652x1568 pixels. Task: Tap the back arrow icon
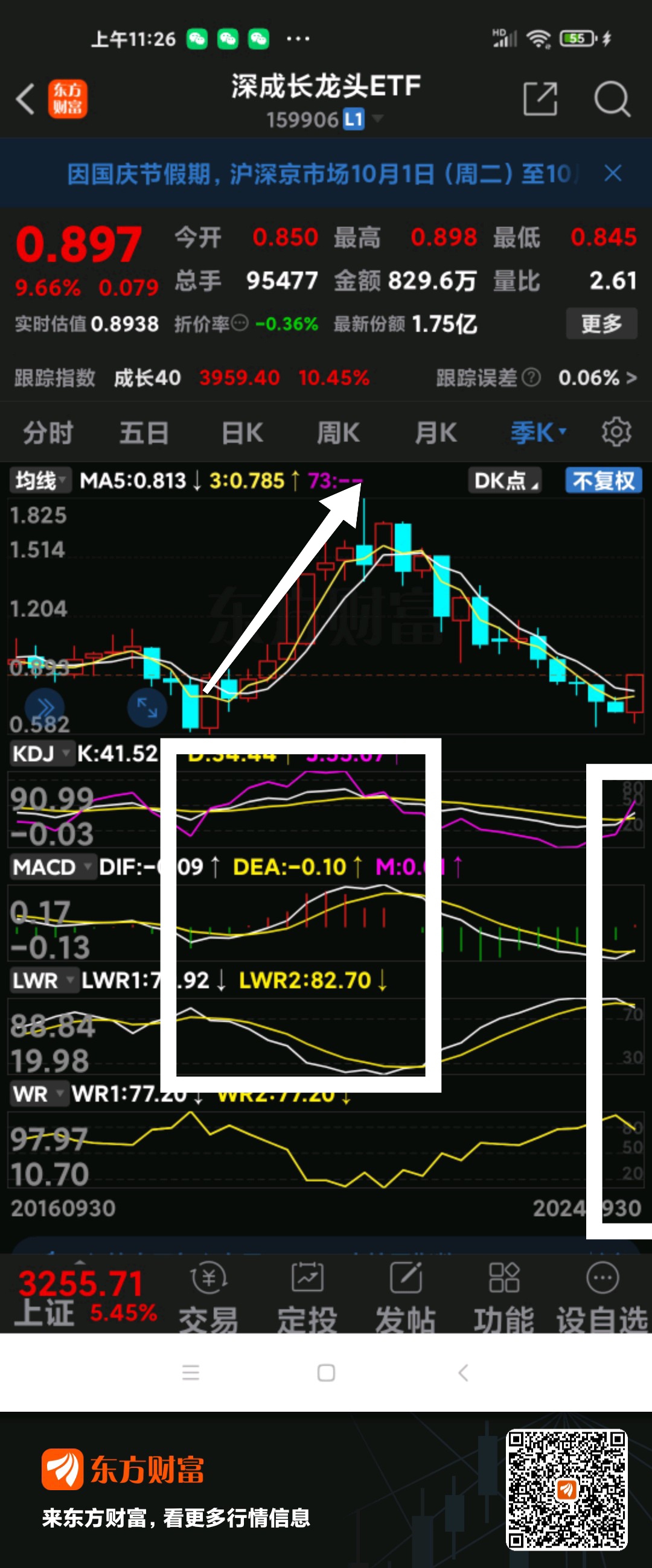(x=25, y=98)
